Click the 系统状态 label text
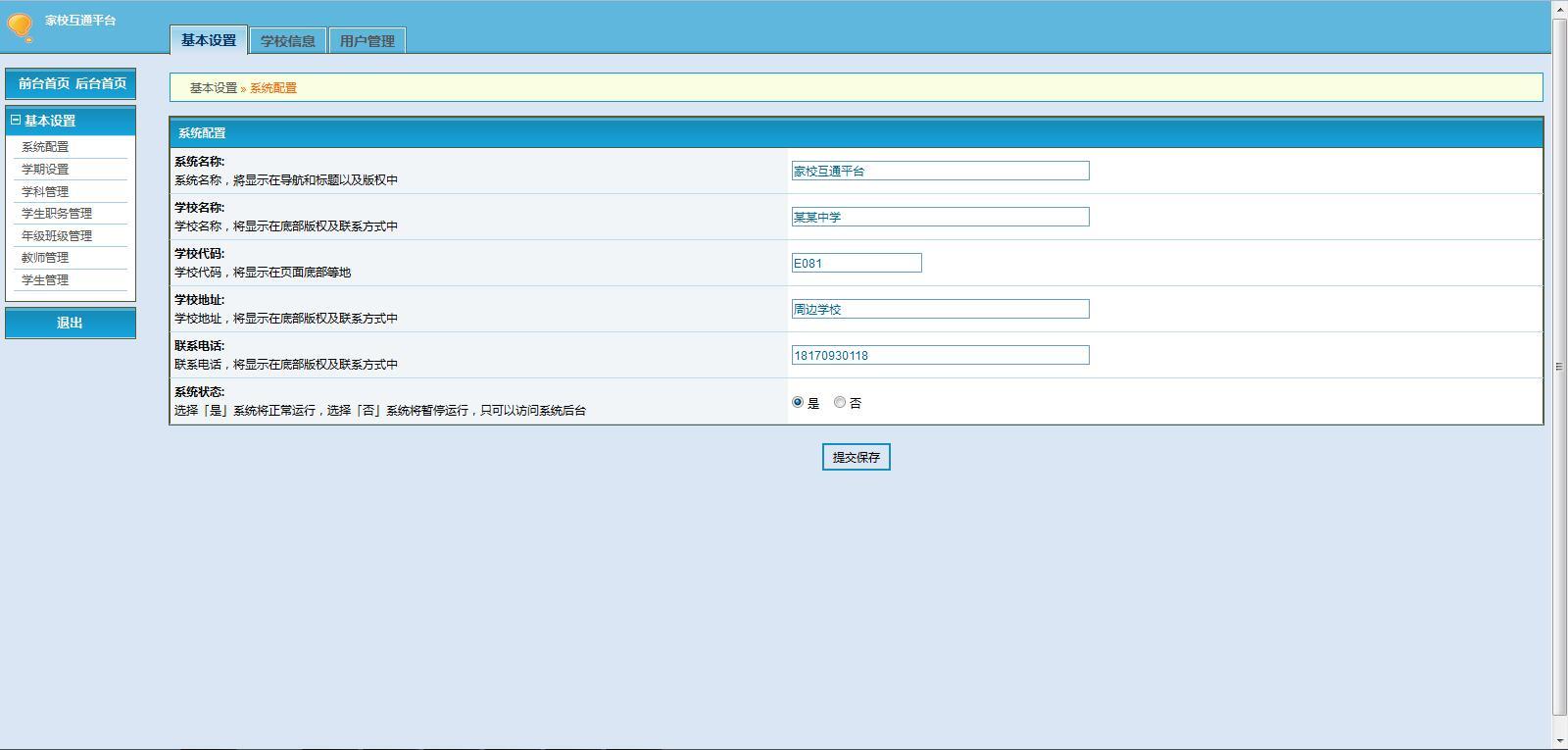Screen dimensions: 1568x750 (199, 392)
